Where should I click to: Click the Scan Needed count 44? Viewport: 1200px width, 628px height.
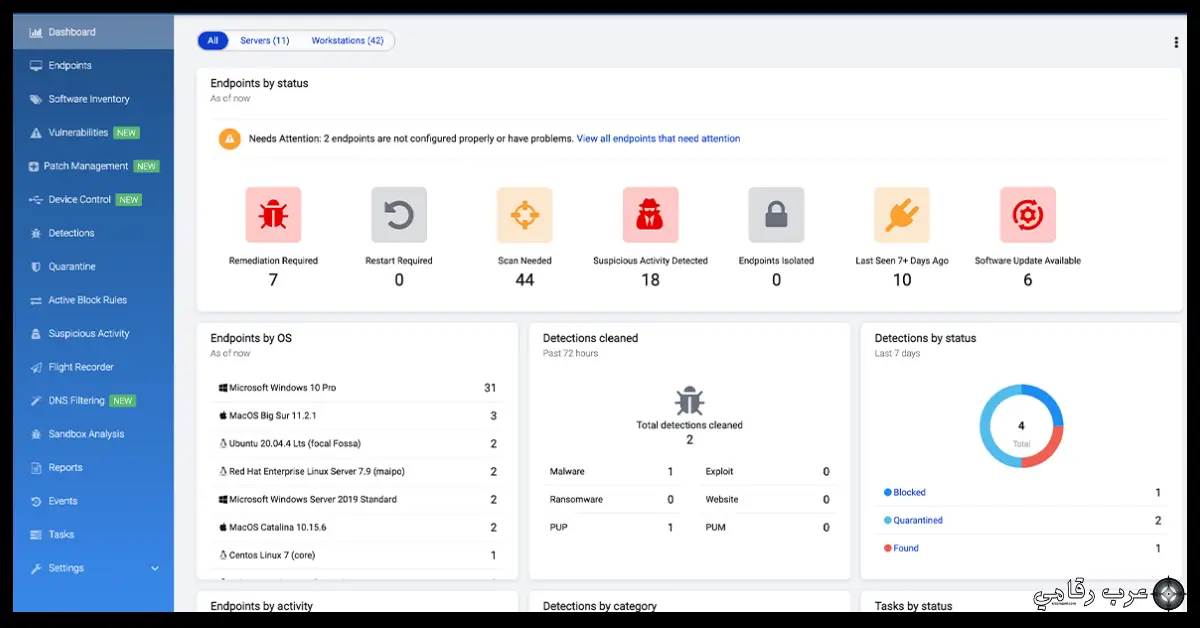pos(525,280)
